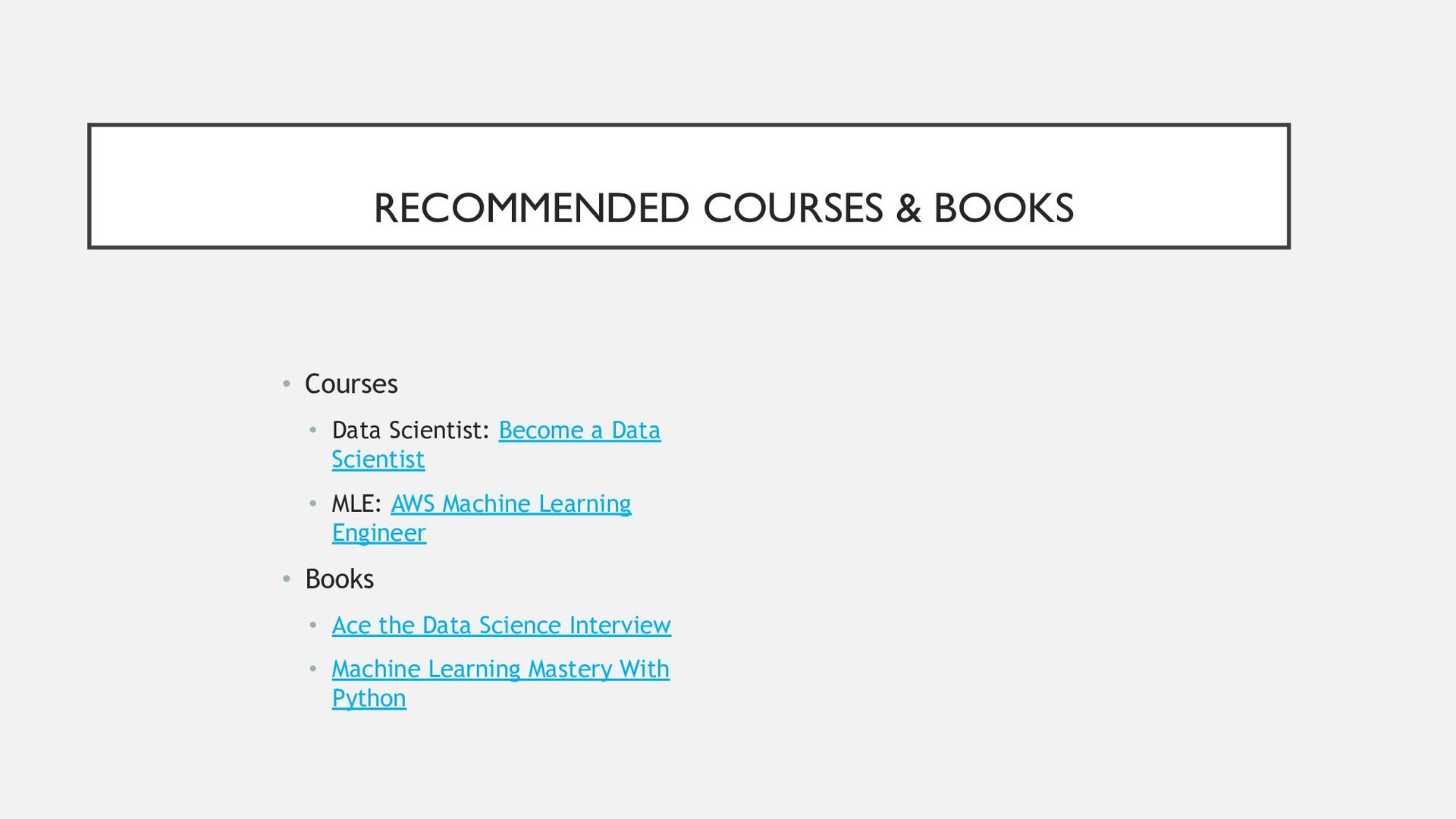Click the ampersand in the slide title

pyautogui.click(x=908, y=209)
